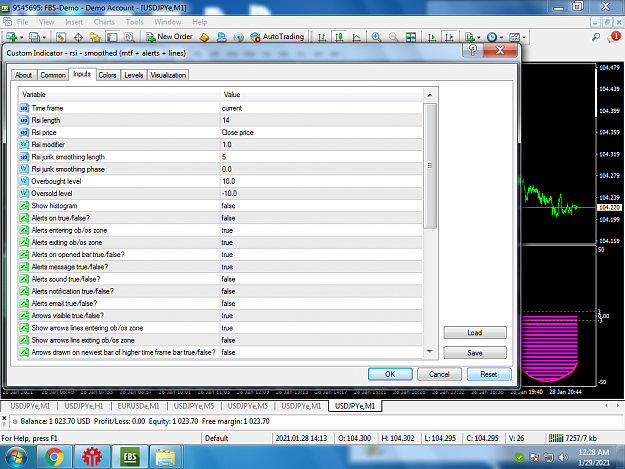Confirm the dialog with OK
This screenshot has width=625, height=469.
pyautogui.click(x=390, y=374)
